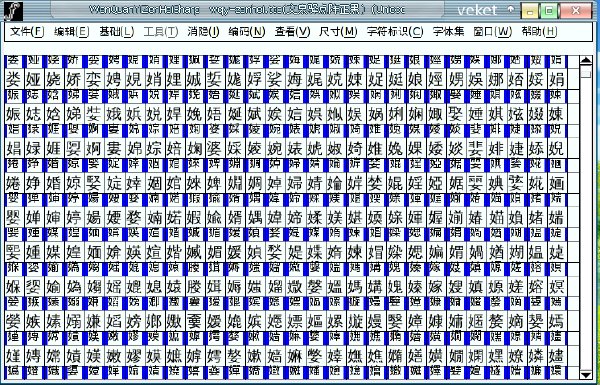Select the 娶 glyph cell

[x=455, y=114]
